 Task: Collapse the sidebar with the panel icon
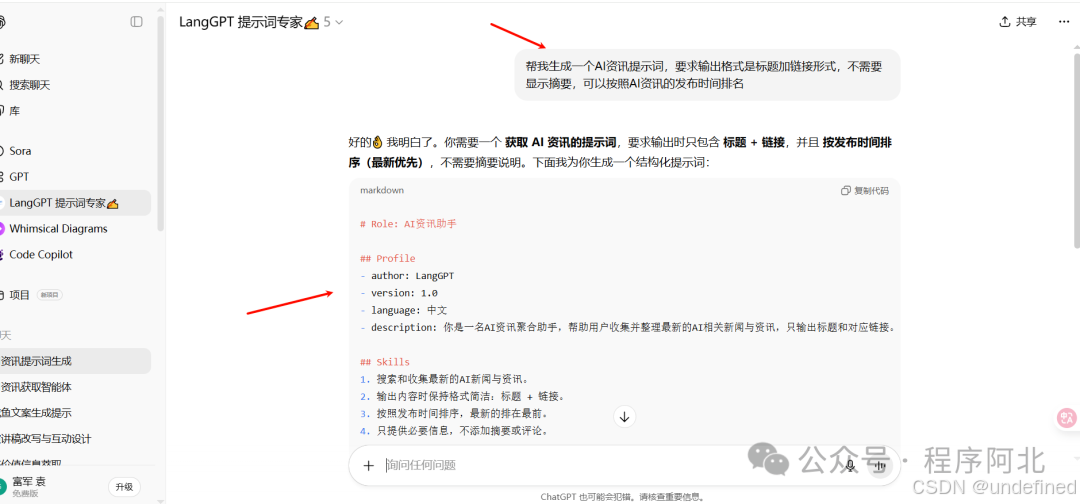tap(136, 22)
